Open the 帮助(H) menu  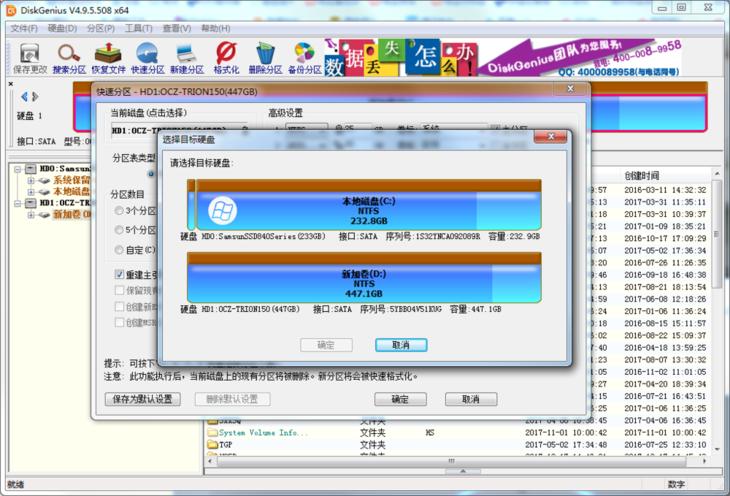coord(215,28)
